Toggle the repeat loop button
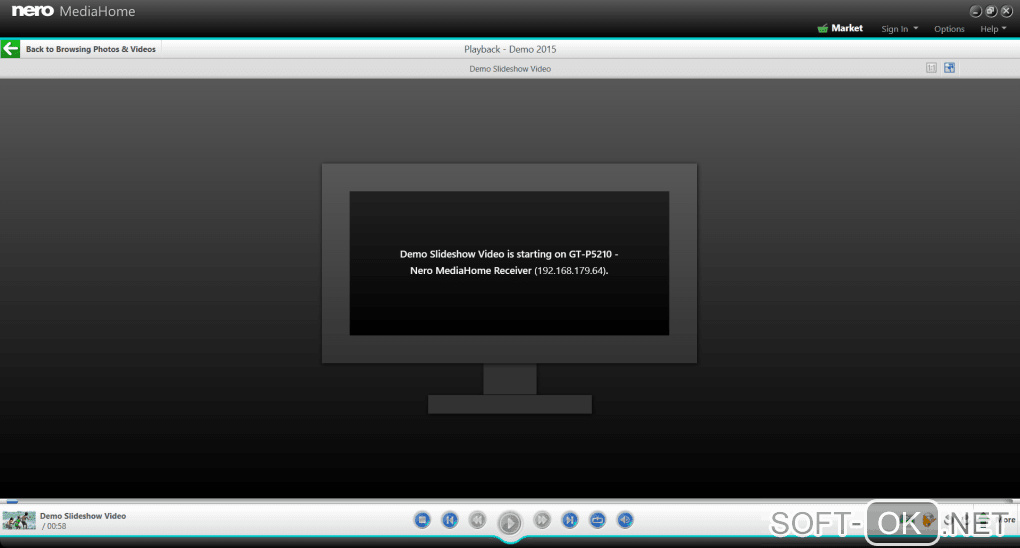The height and width of the screenshot is (548, 1020). pos(597,520)
